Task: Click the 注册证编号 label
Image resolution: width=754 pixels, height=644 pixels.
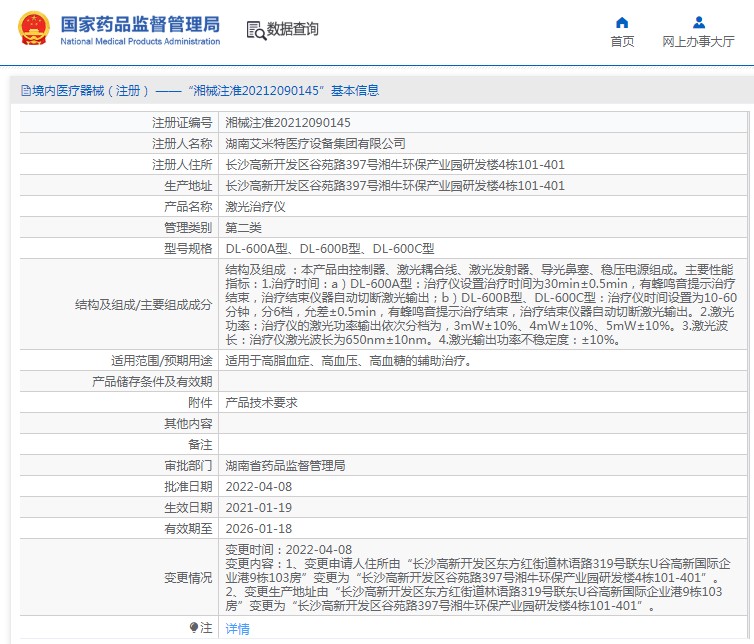Action: [182, 123]
